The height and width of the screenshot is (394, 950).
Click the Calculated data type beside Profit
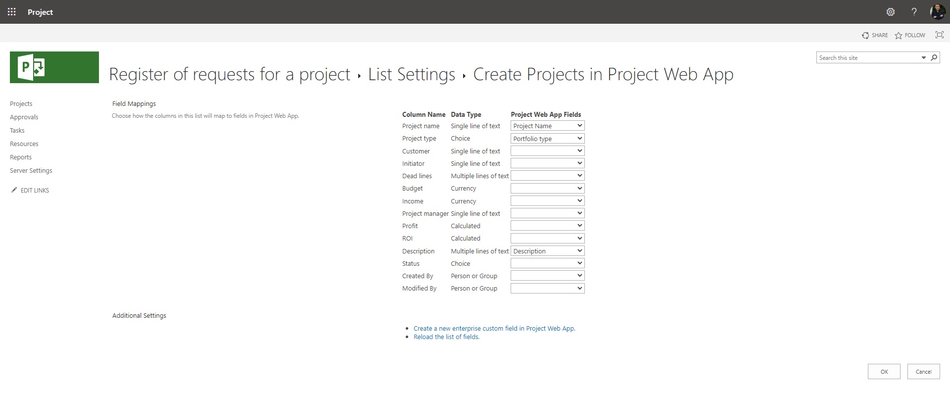pyautogui.click(x=465, y=225)
